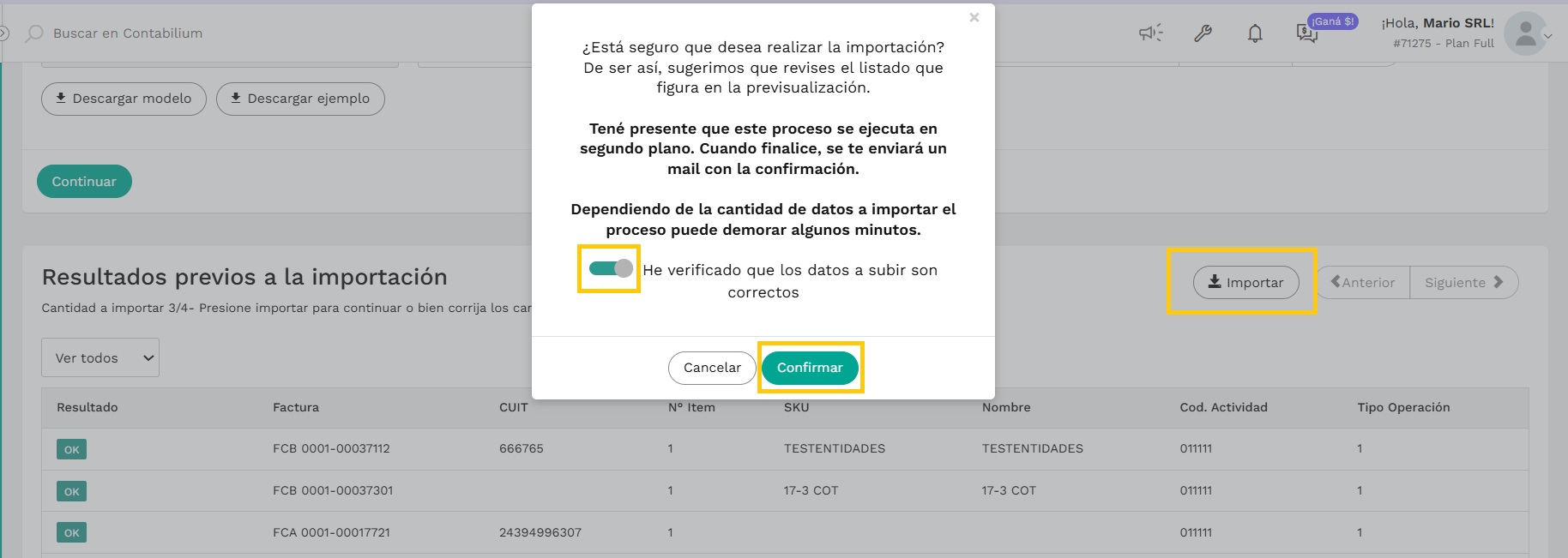Viewport: 1568px width, 558px height.
Task: Go to Anterior page
Action: pos(1363,282)
